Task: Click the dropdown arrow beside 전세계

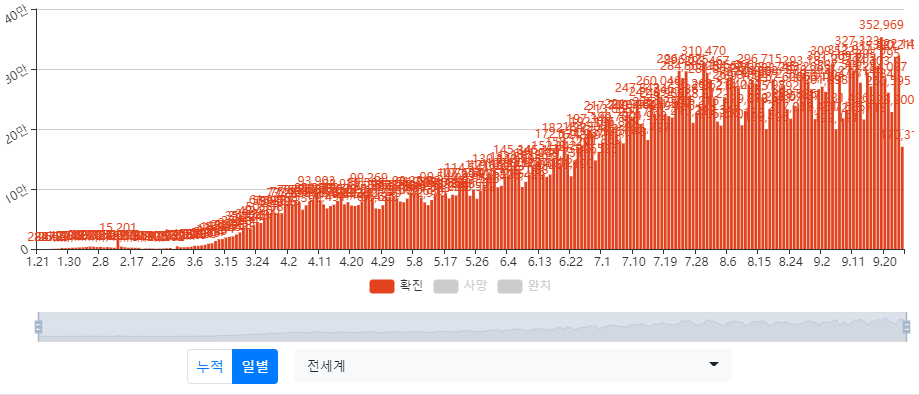Action: (x=713, y=365)
